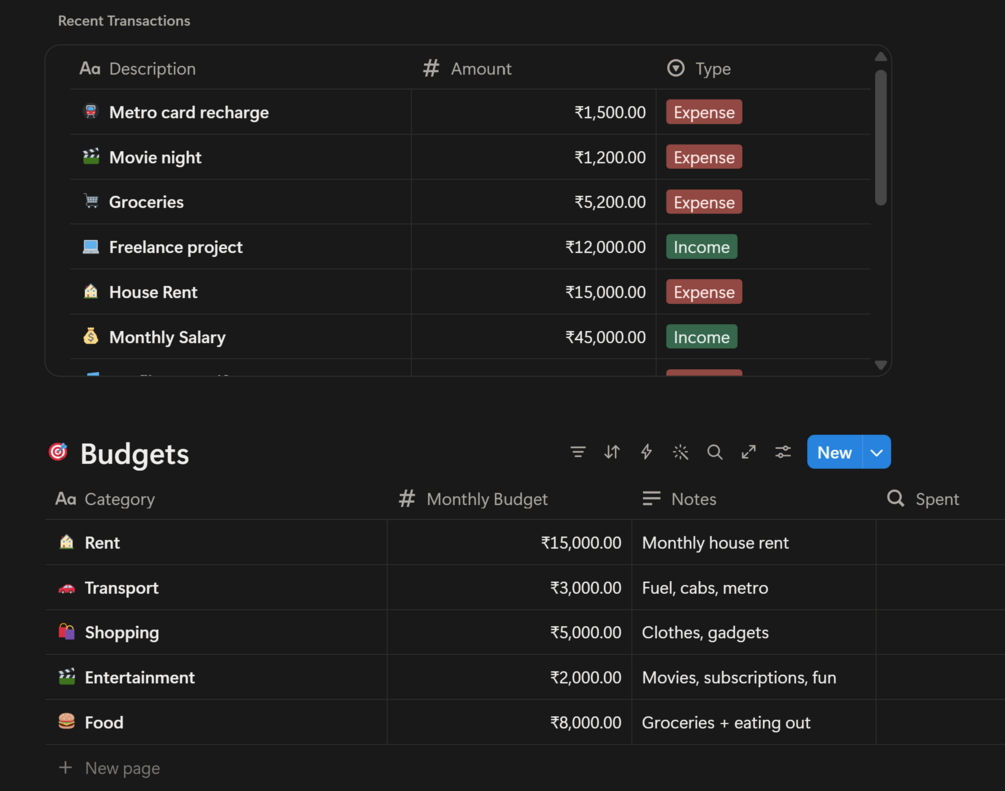Open the view settings sliders icon
This screenshot has height=791, width=1005.
(x=783, y=452)
